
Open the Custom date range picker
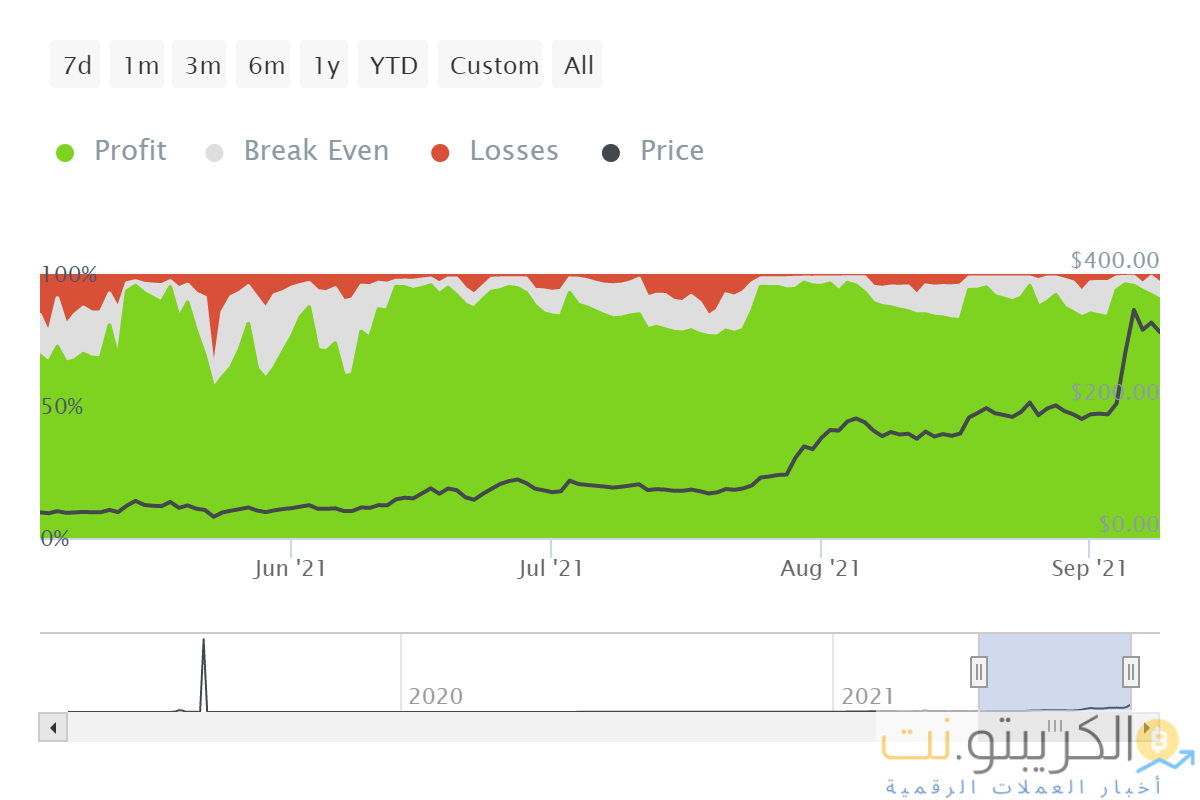click(x=493, y=65)
